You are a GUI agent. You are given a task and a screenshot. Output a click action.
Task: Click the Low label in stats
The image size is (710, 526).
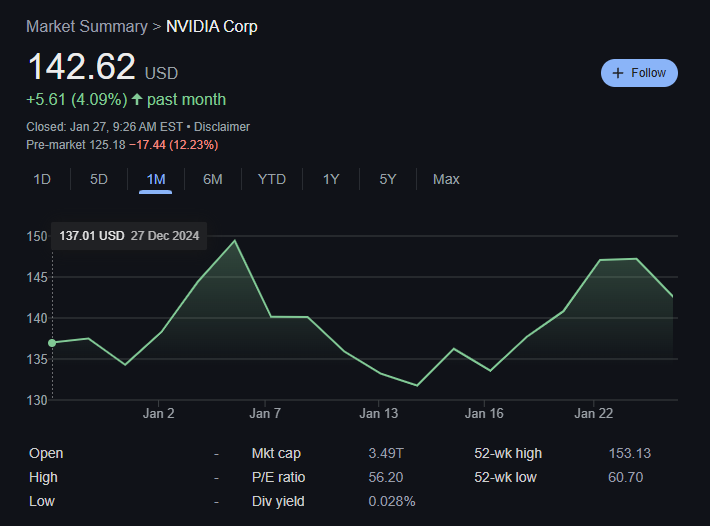click(x=42, y=502)
